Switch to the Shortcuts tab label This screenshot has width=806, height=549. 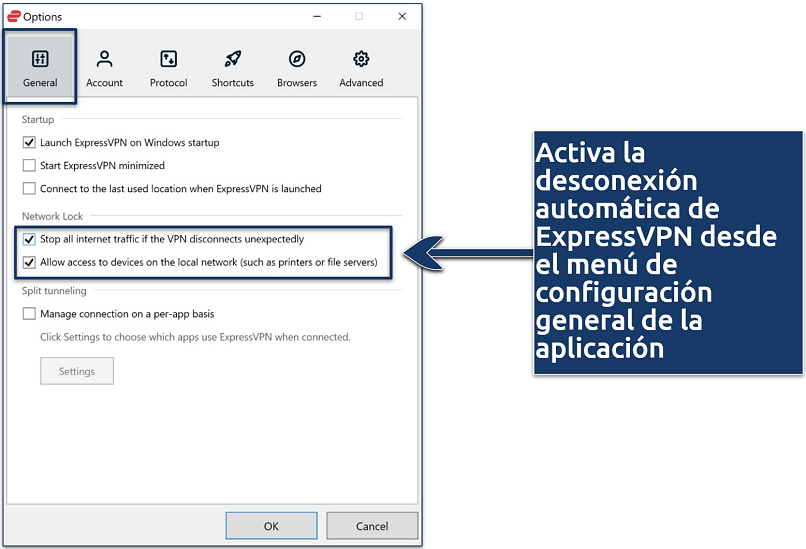pyautogui.click(x=233, y=83)
